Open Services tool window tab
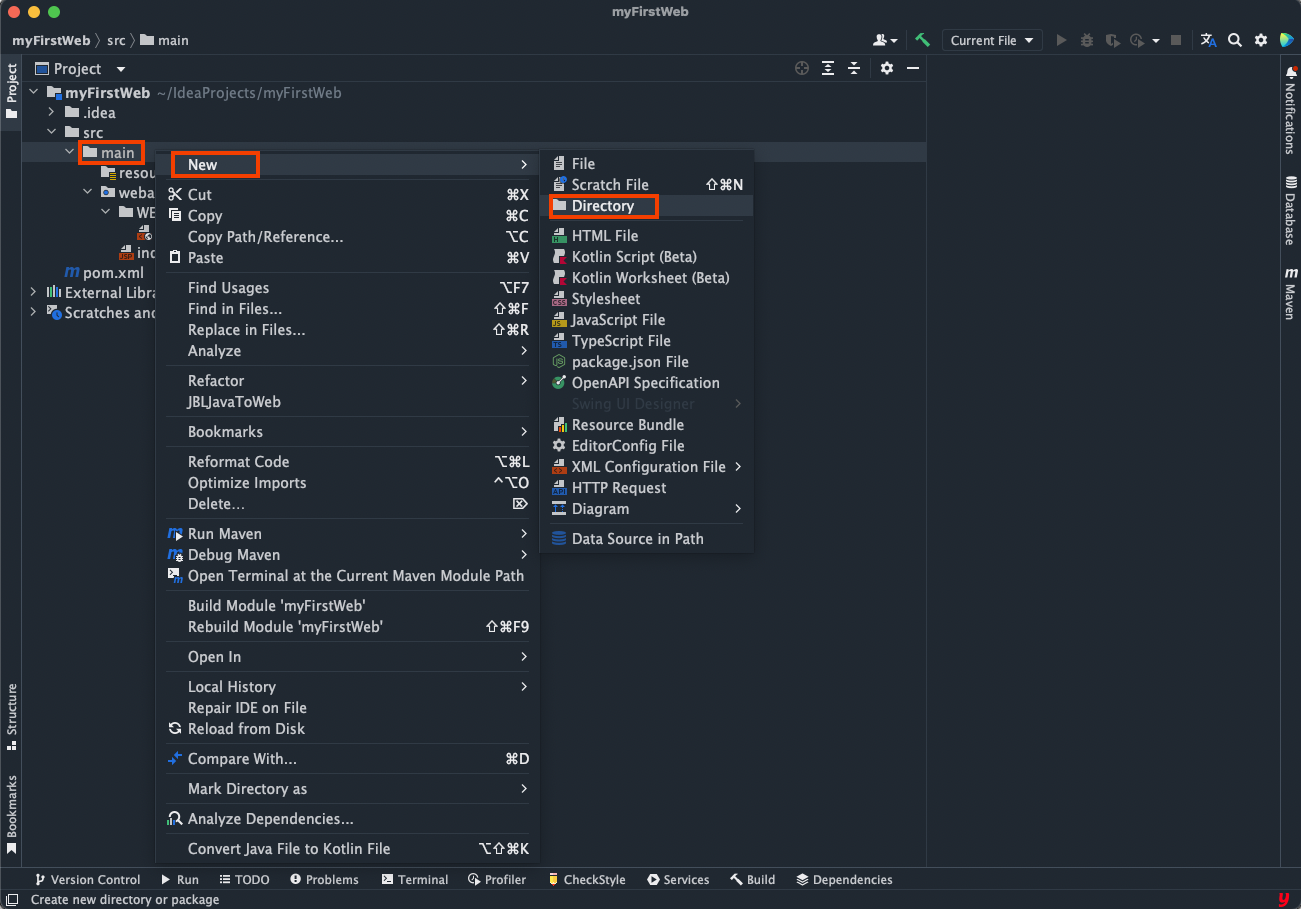This screenshot has height=909, width=1301. point(679,879)
